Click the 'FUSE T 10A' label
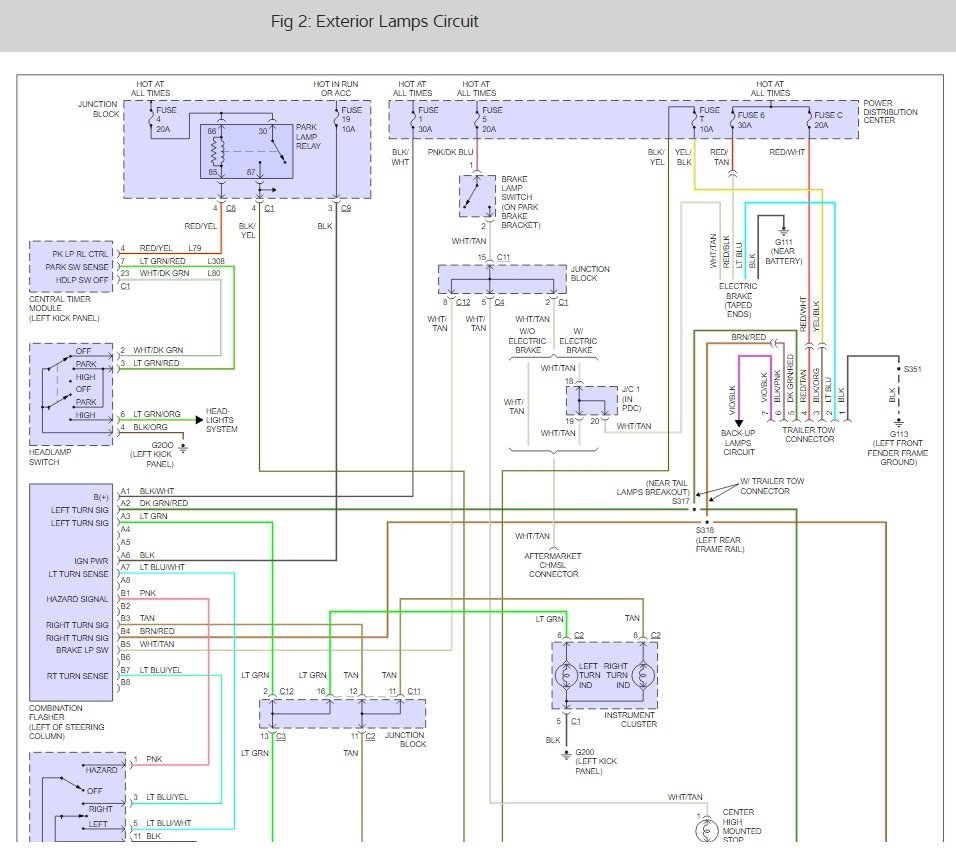Screen dimensions: 956x856 [x=709, y=119]
